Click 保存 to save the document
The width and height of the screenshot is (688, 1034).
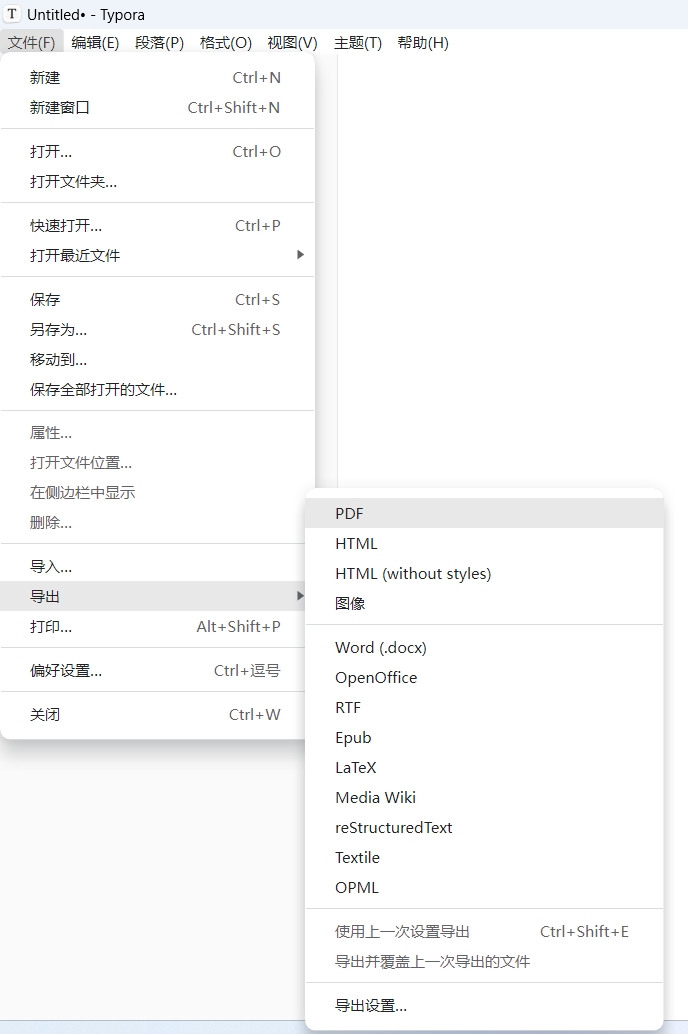[157, 299]
